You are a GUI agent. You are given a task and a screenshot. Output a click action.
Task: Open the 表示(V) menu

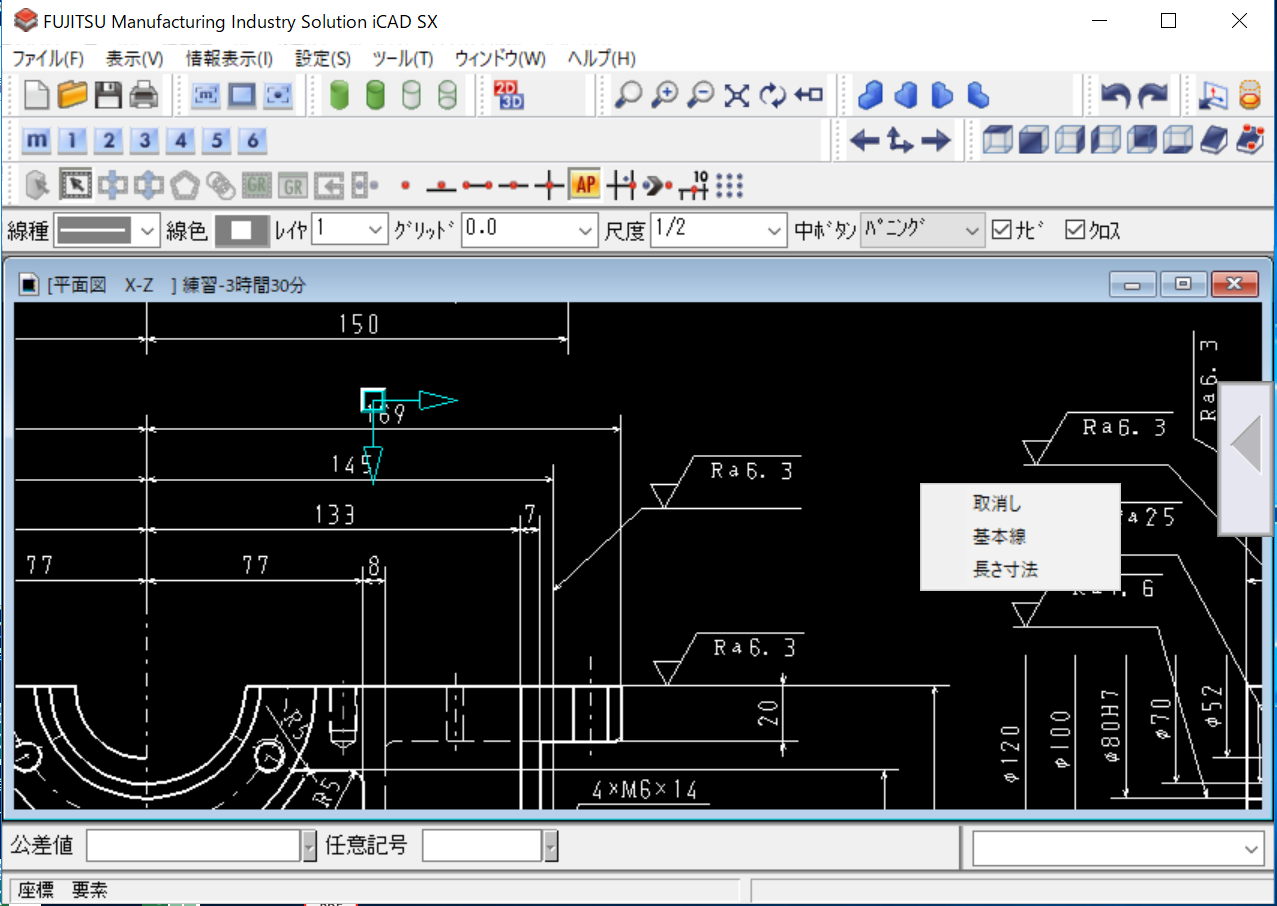pyautogui.click(x=135, y=58)
